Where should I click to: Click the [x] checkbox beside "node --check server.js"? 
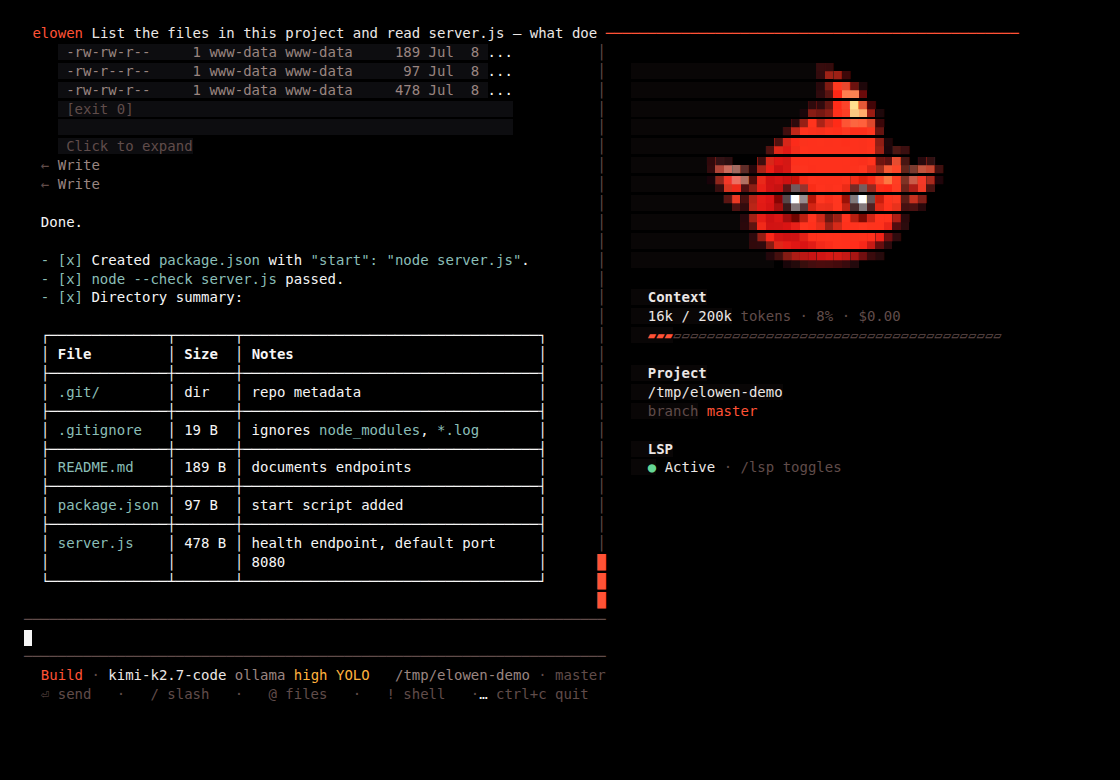[x=70, y=279]
